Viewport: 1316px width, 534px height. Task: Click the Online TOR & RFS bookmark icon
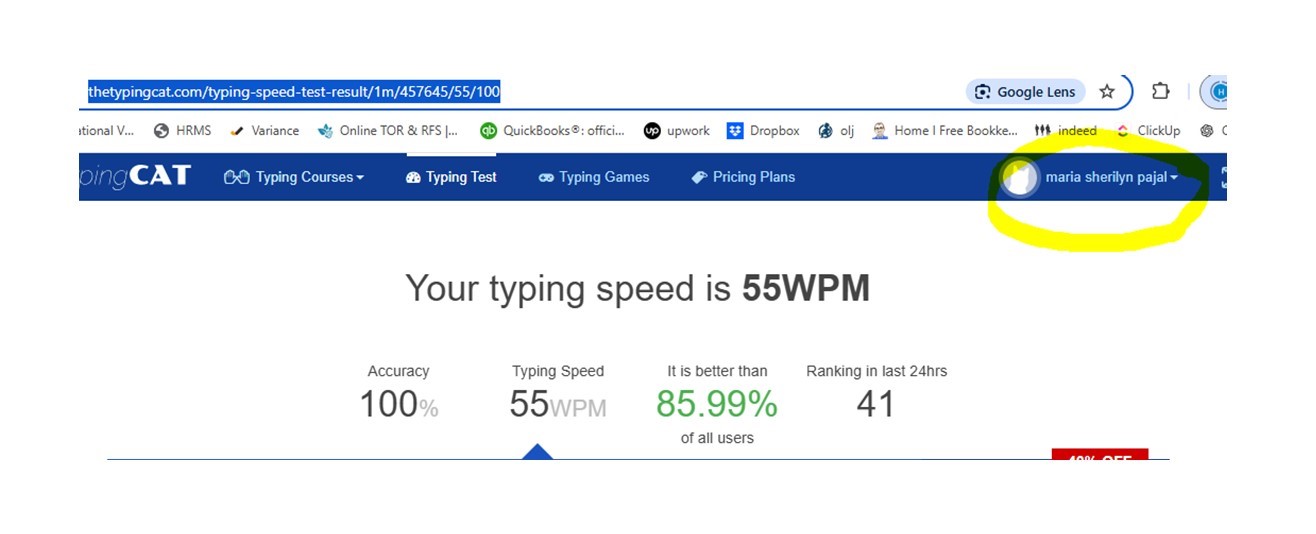coord(325,130)
